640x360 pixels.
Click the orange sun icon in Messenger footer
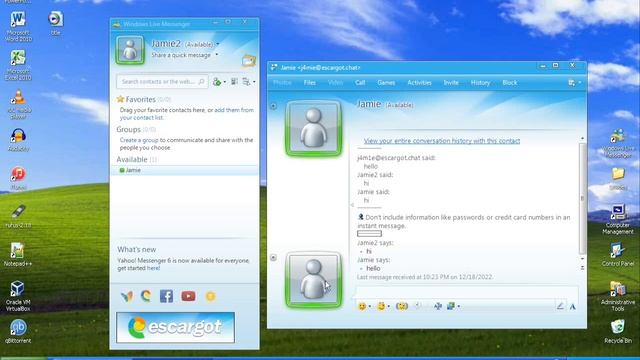coord(211,296)
